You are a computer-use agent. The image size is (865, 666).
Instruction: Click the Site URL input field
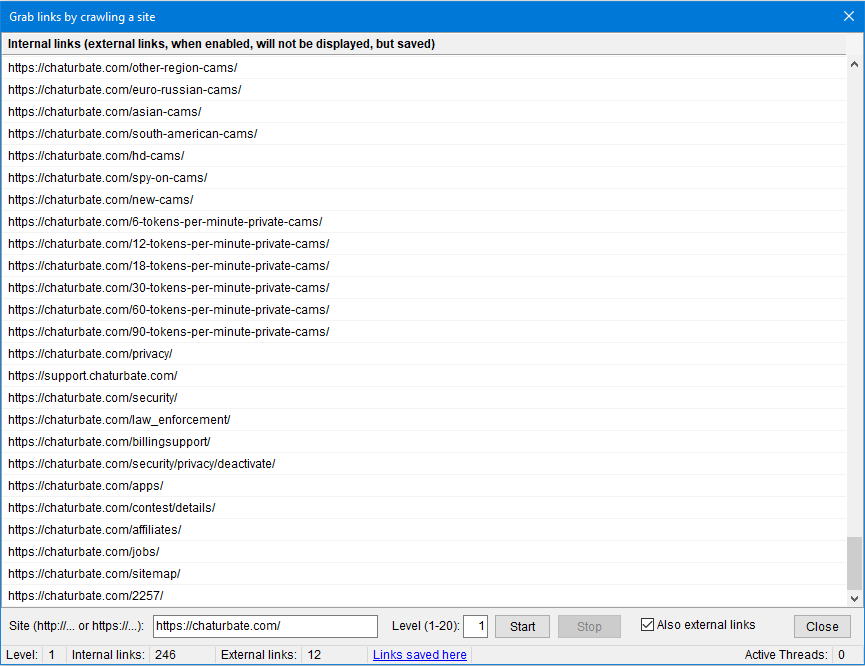click(265, 626)
